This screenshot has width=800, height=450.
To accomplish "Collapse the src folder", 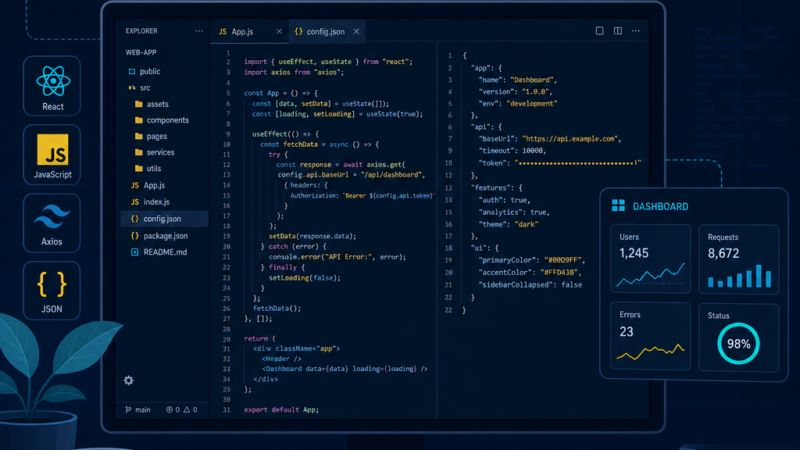I will 140,88.
